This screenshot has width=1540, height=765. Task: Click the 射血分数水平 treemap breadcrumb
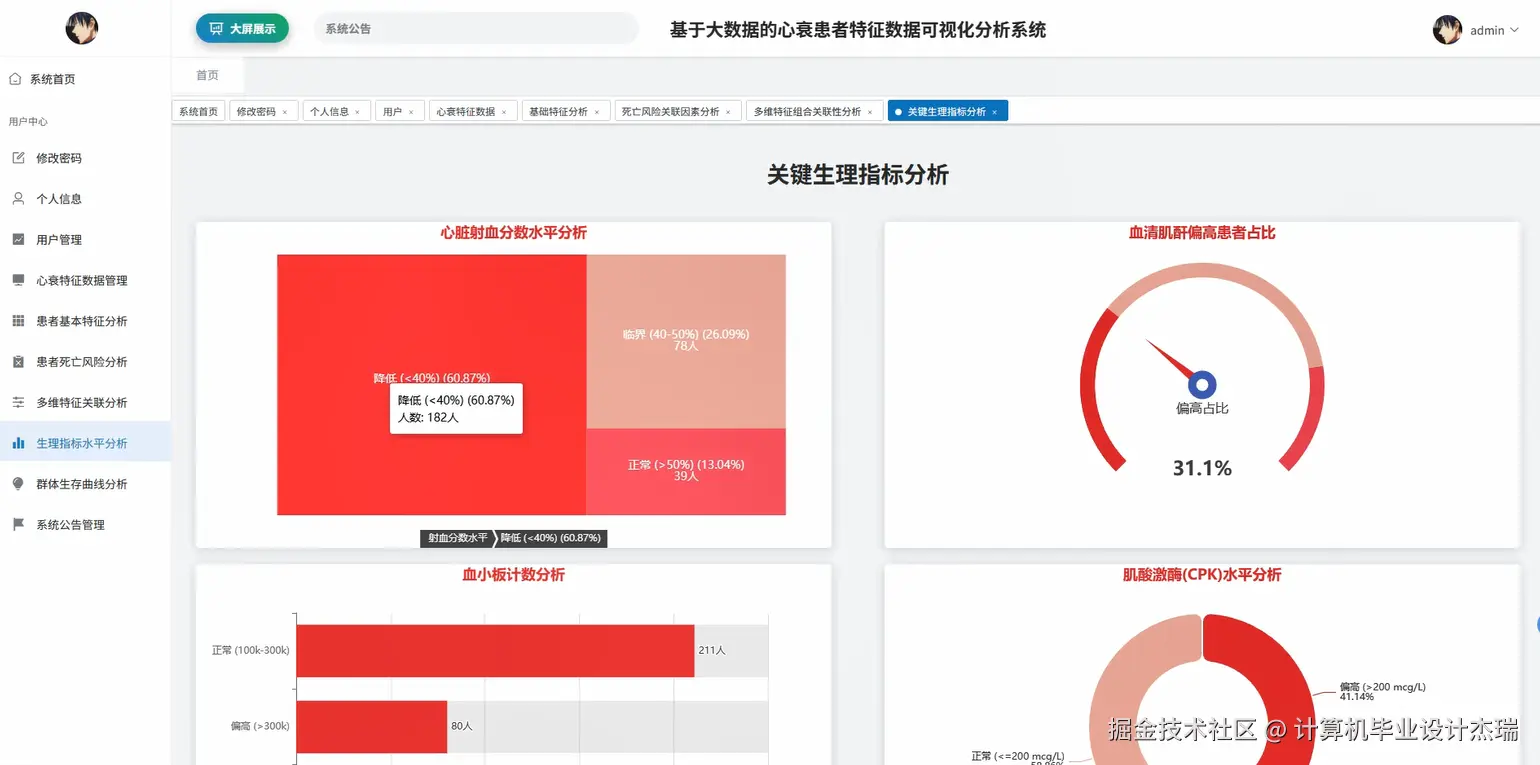click(458, 538)
